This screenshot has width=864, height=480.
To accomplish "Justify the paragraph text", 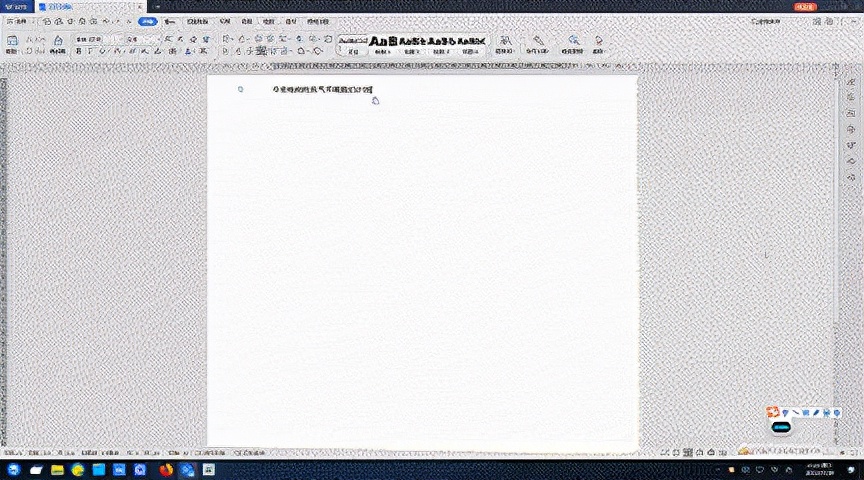I will tap(261, 51).
